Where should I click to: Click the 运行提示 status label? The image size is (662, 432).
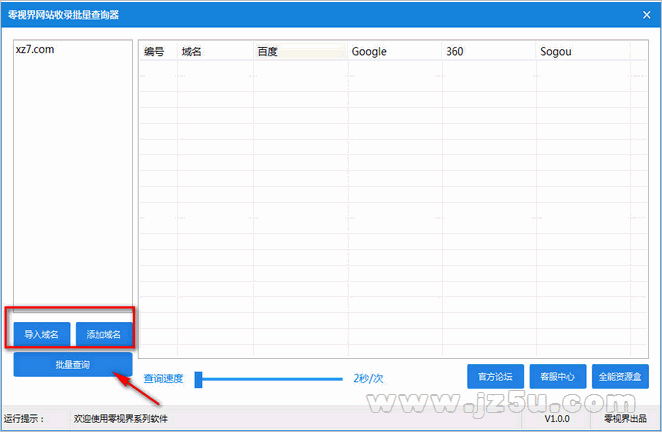[24, 418]
